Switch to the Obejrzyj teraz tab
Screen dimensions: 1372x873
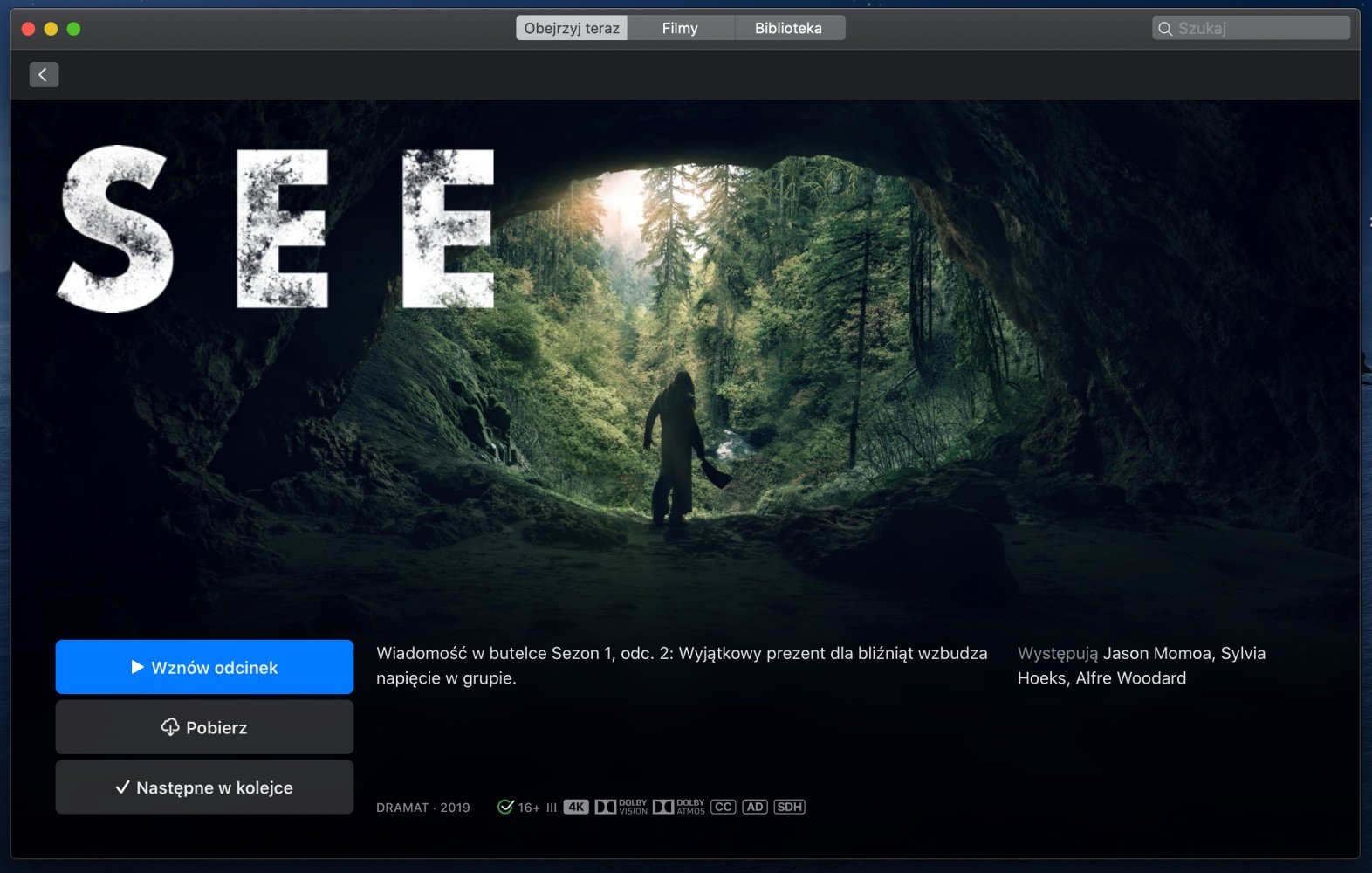coord(572,28)
